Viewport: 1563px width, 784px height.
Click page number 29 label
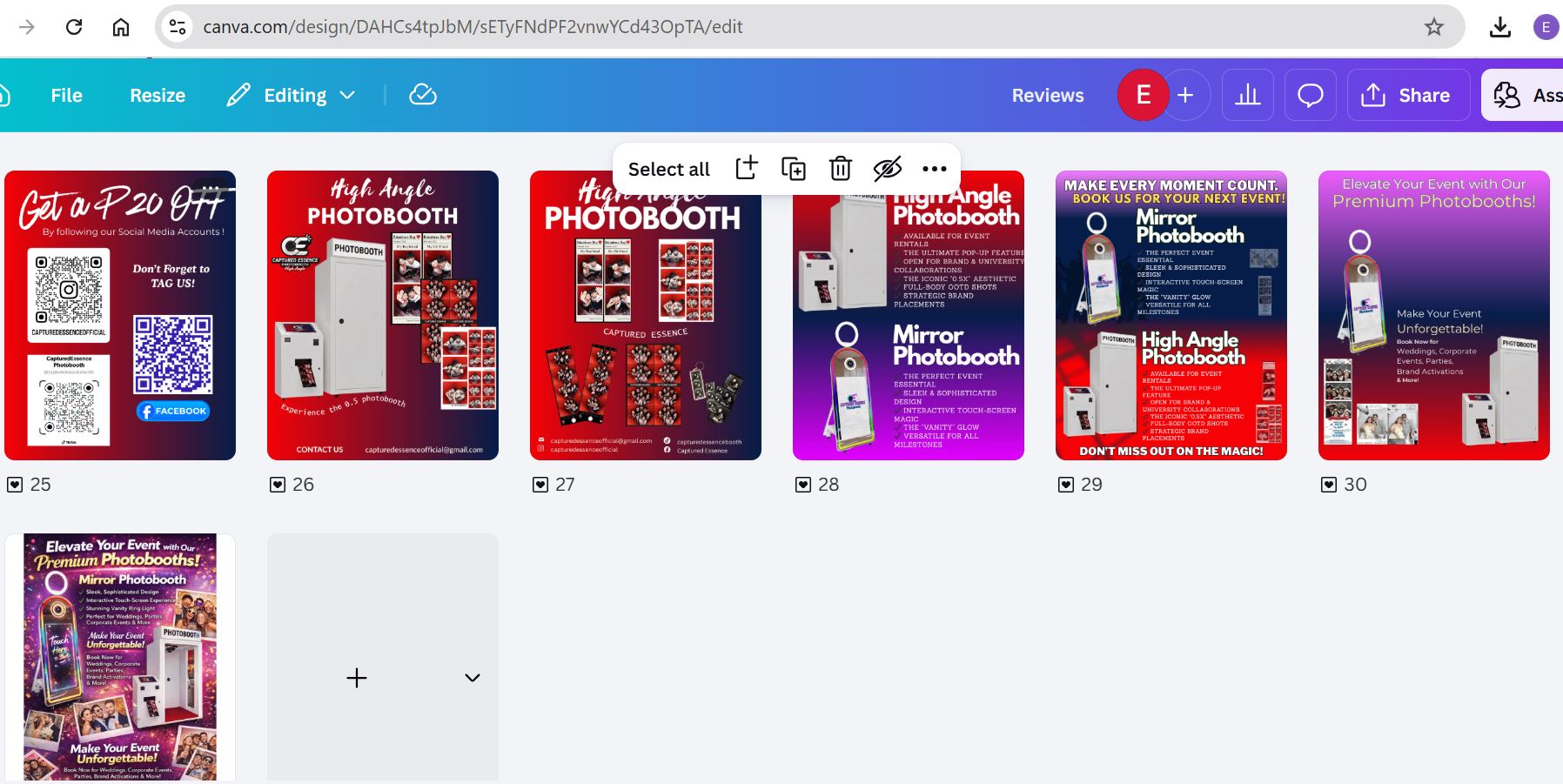point(1092,485)
